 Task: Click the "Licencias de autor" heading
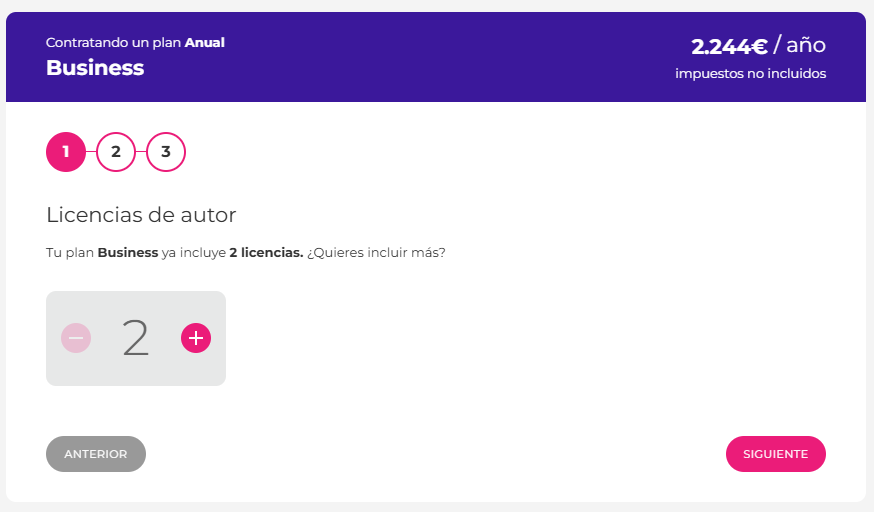[141, 214]
